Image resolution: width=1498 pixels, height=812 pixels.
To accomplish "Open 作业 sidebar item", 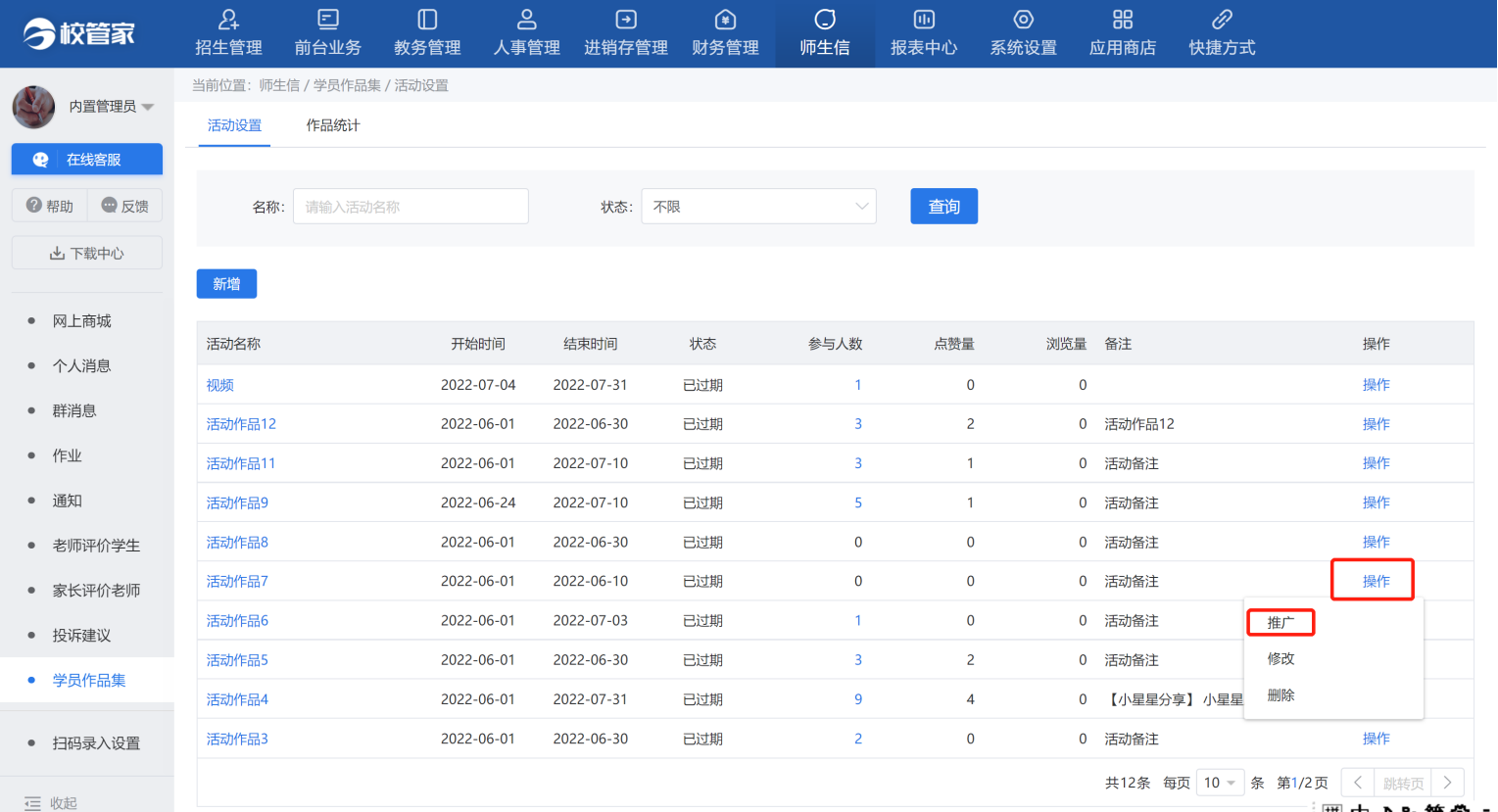I will pos(67,455).
